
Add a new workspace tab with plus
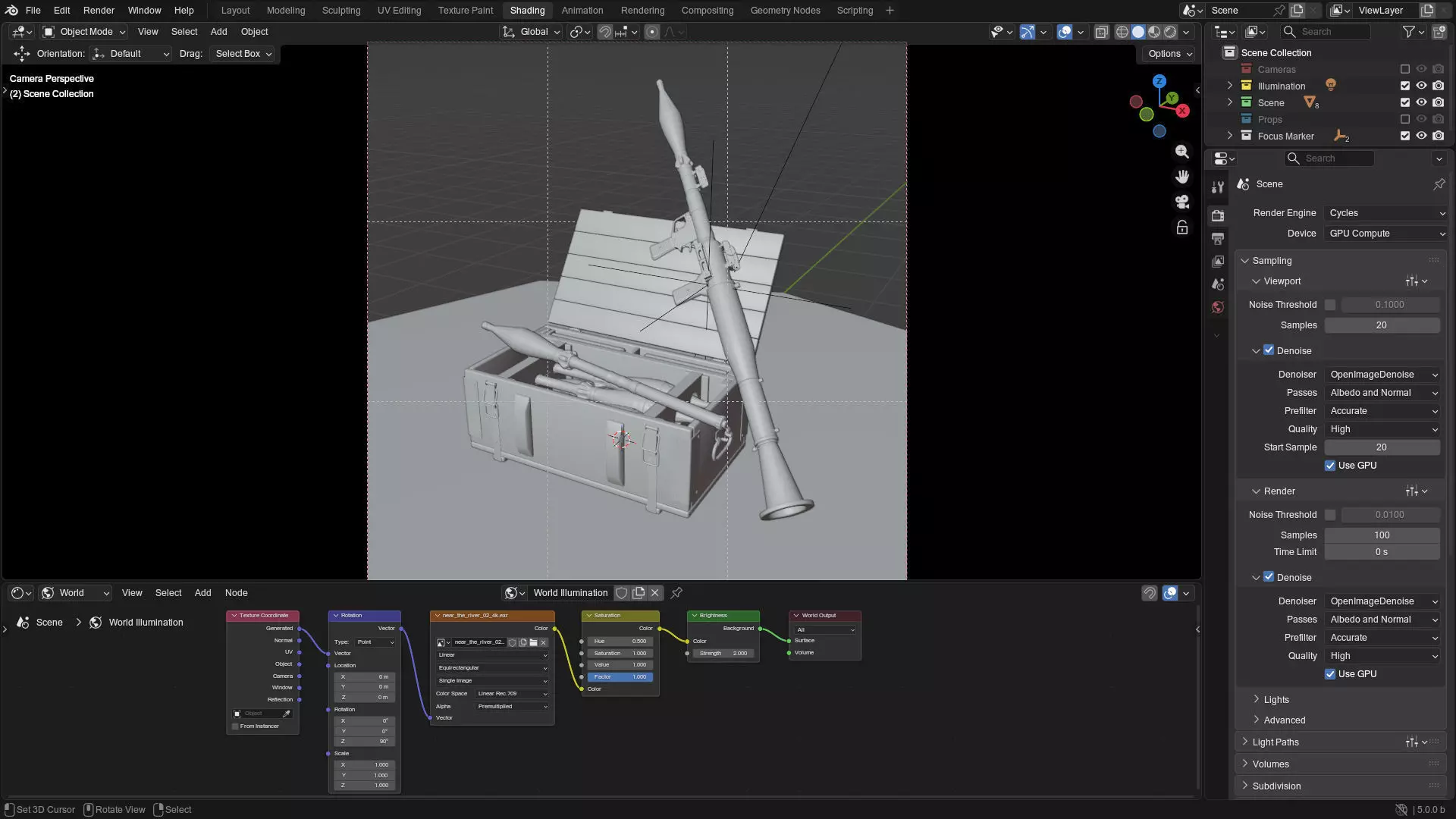pos(890,11)
